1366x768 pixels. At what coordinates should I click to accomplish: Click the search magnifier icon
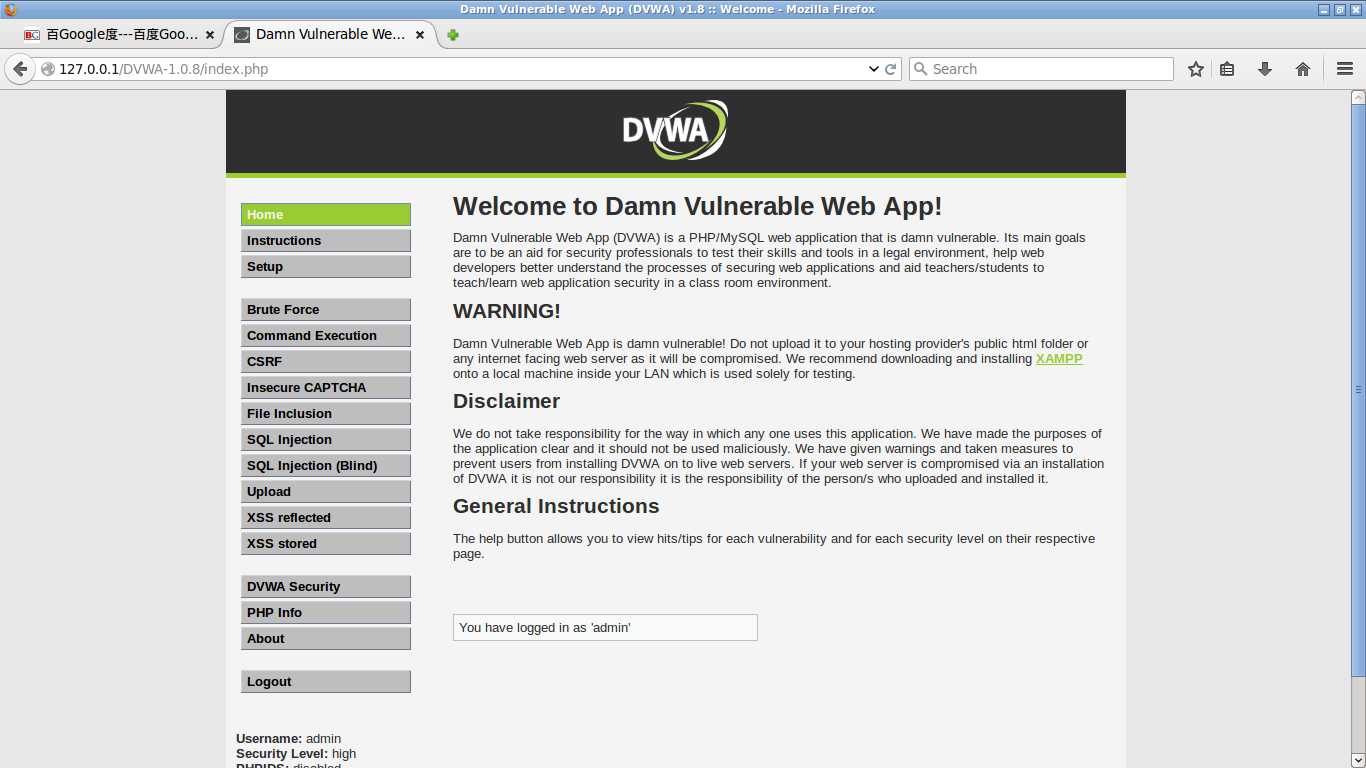point(920,69)
